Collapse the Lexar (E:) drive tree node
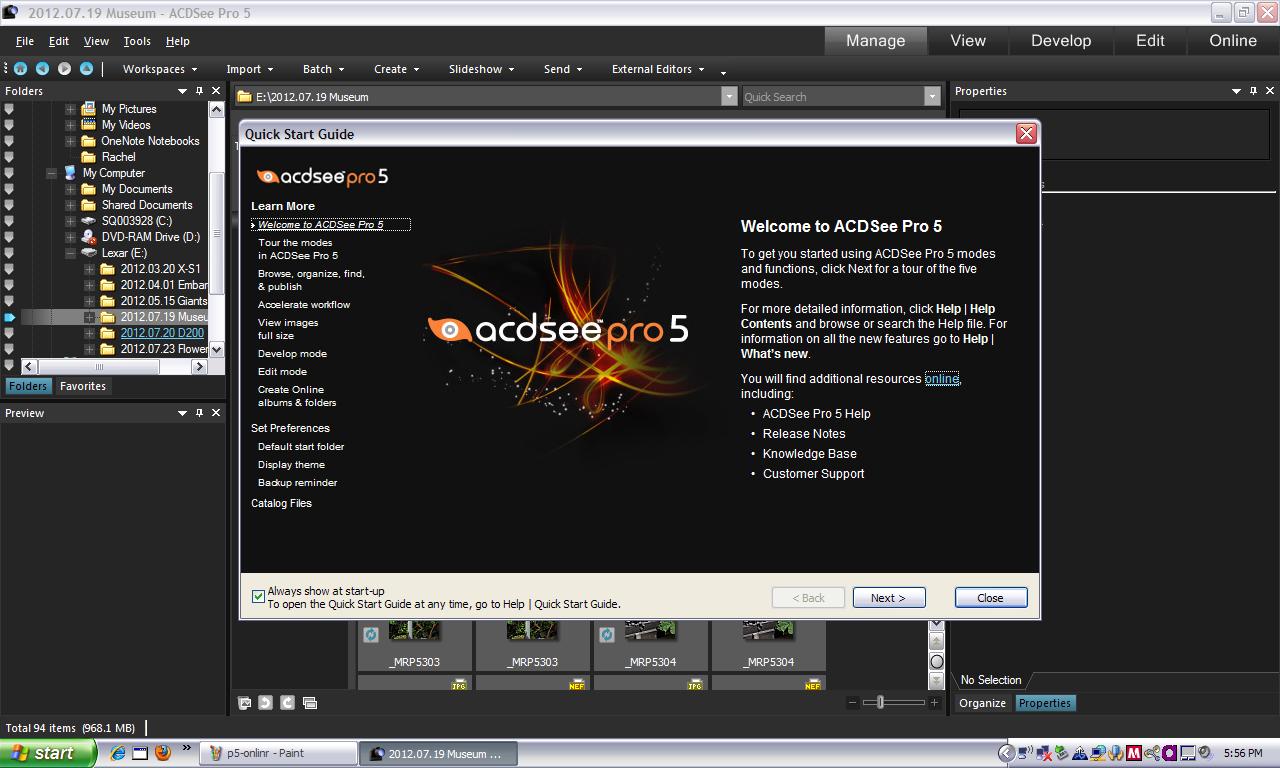This screenshot has height=768, width=1280. [71, 253]
